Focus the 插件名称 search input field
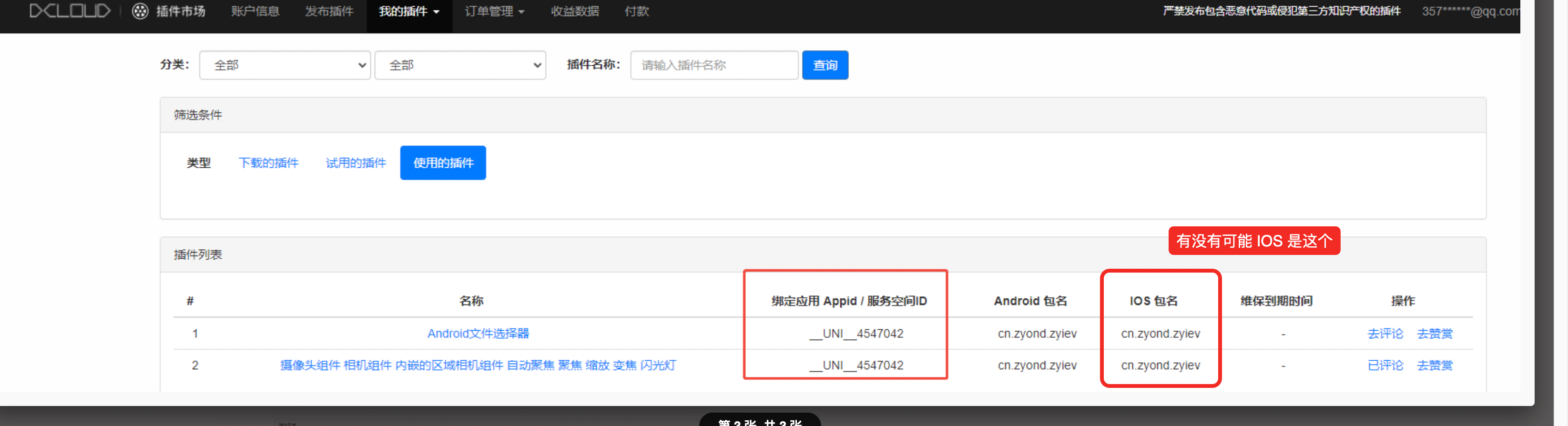The image size is (1568, 426). click(x=714, y=65)
